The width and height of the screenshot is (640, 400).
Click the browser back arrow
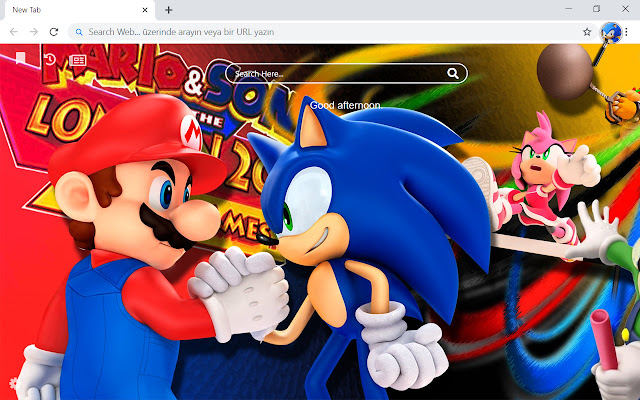click(x=14, y=32)
